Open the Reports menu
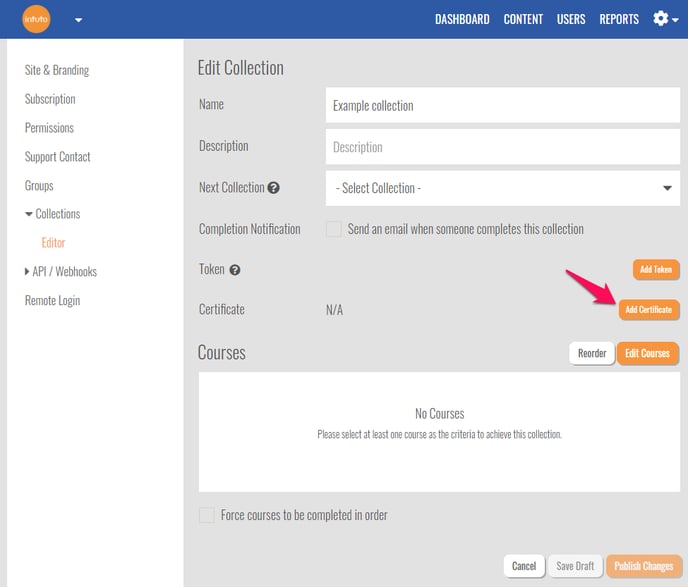This screenshot has width=688, height=587. [619, 19]
